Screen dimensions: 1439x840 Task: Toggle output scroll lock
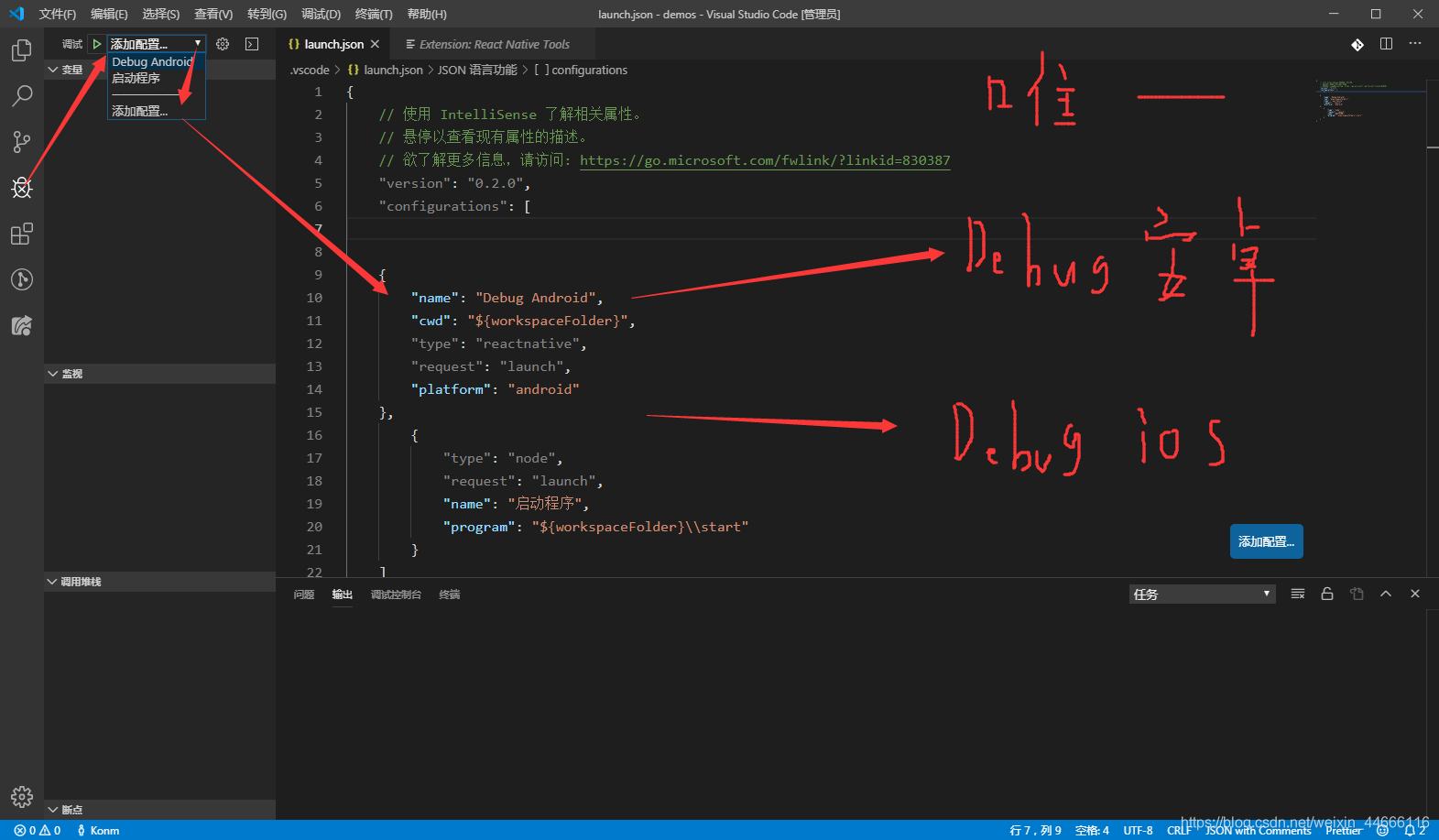coord(1327,594)
